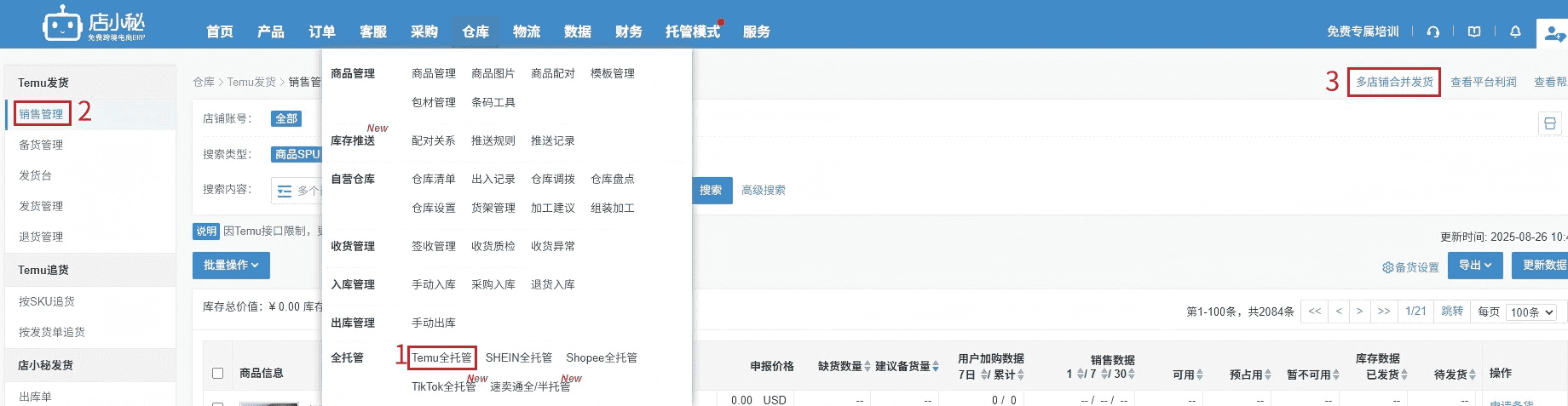This screenshot has width=1568, height=406.
Task: Sort by 累计 add-to-cart arrows
Action: pos(1021,375)
